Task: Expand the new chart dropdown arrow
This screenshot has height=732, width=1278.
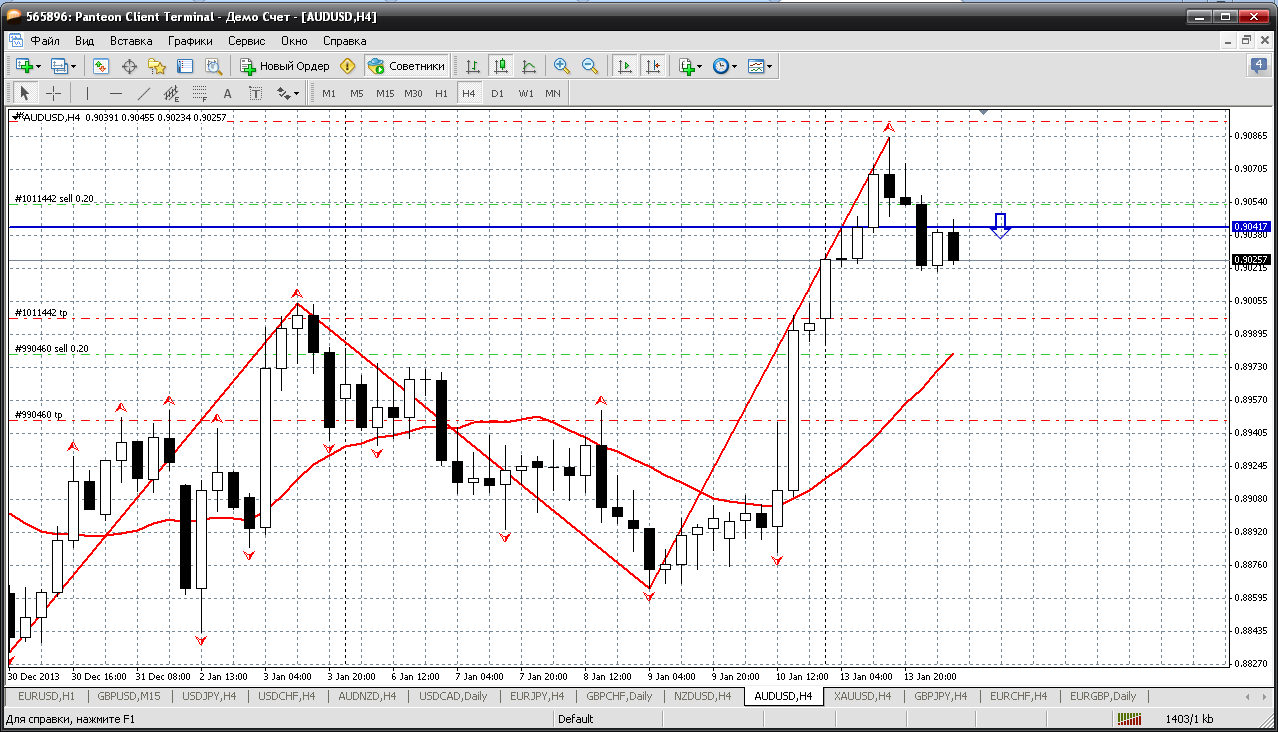Action: [39, 66]
